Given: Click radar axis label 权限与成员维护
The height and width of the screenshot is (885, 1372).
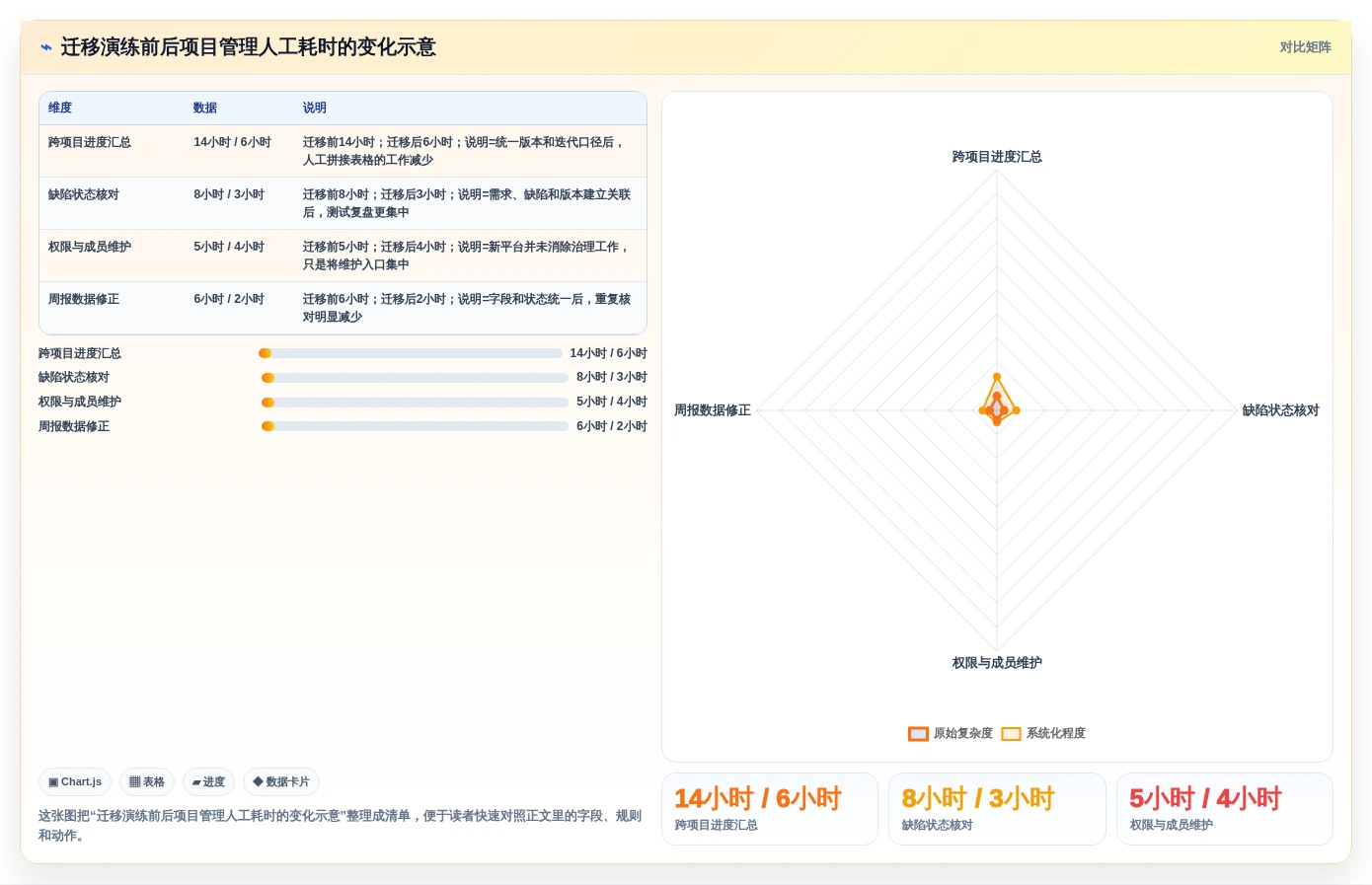Looking at the screenshot, I should [997, 663].
